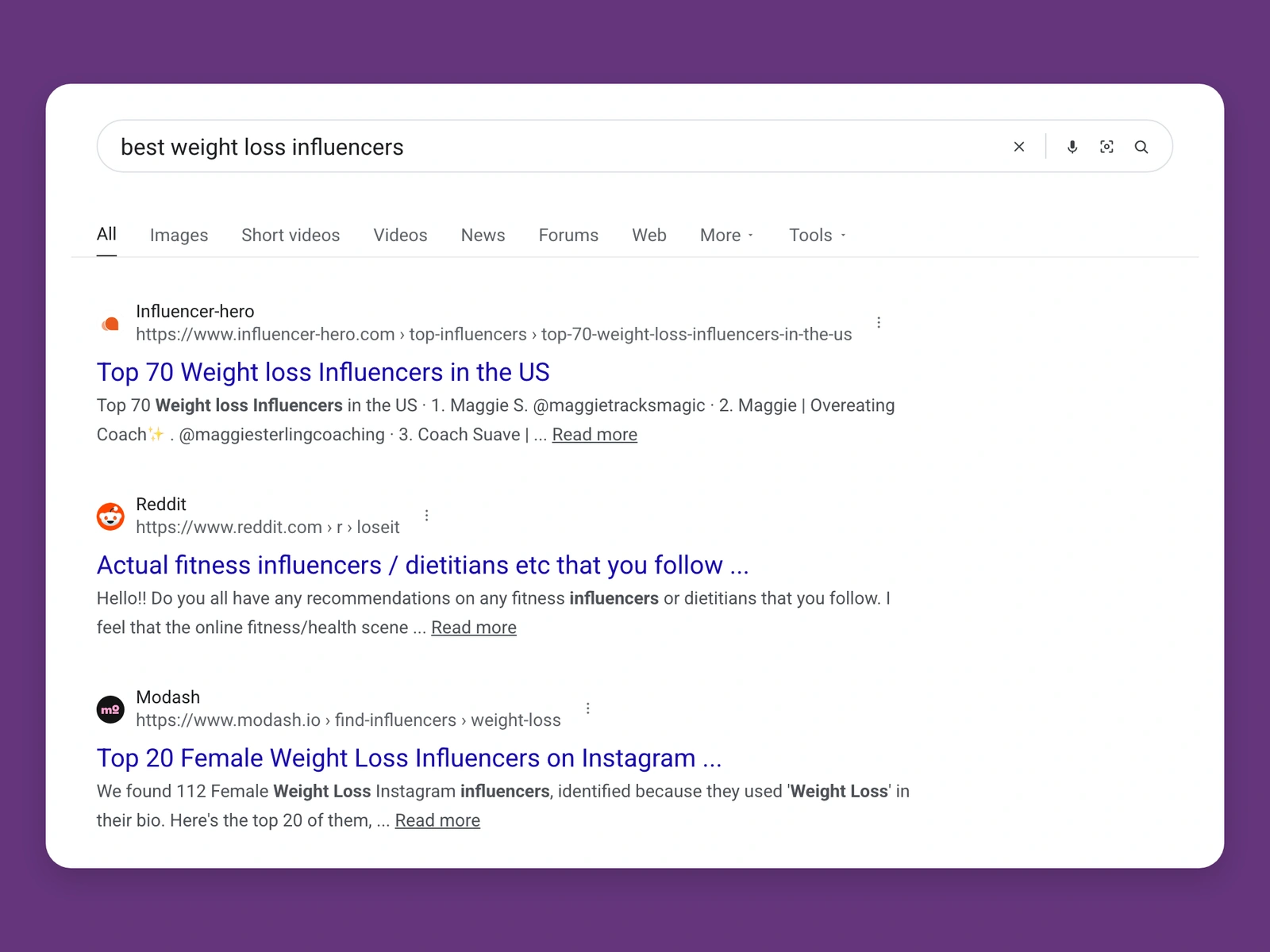Switch to Forums tab
Viewport: 1270px width, 952px height.
pos(568,235)
